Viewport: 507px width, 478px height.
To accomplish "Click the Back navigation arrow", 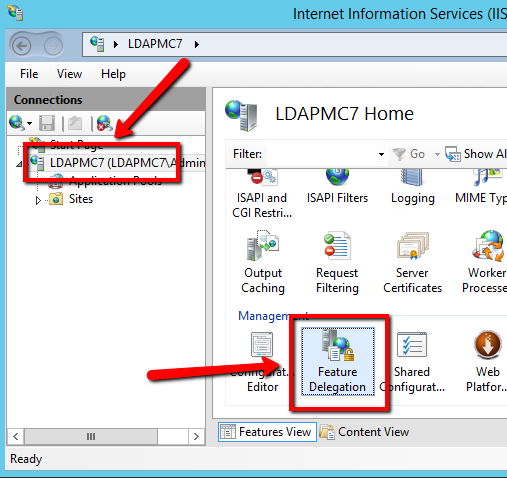I will pos(22,46).
